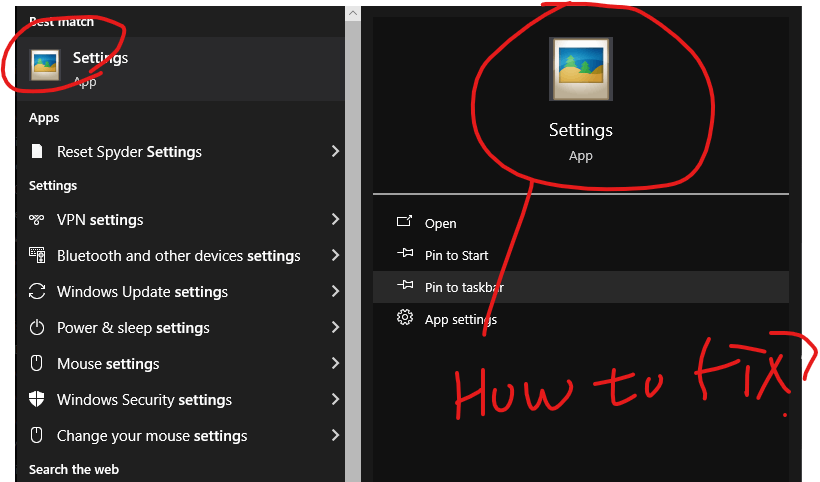This screenshot has height=482, width=820.
Task: Expand Power & sleep settings chevron
Action: pyautogui.click(x=335, y=327)
